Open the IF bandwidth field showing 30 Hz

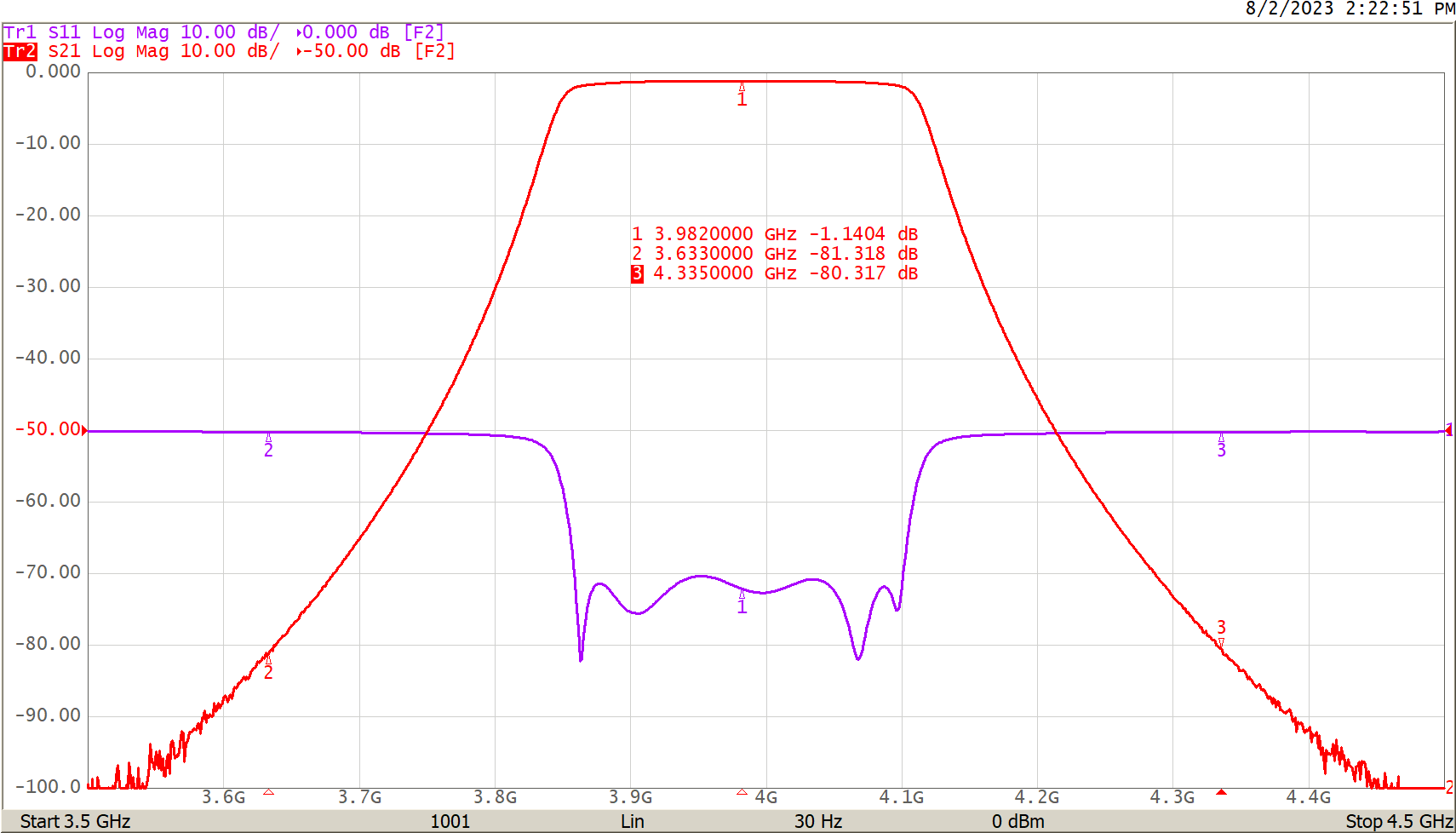[817, 822]
